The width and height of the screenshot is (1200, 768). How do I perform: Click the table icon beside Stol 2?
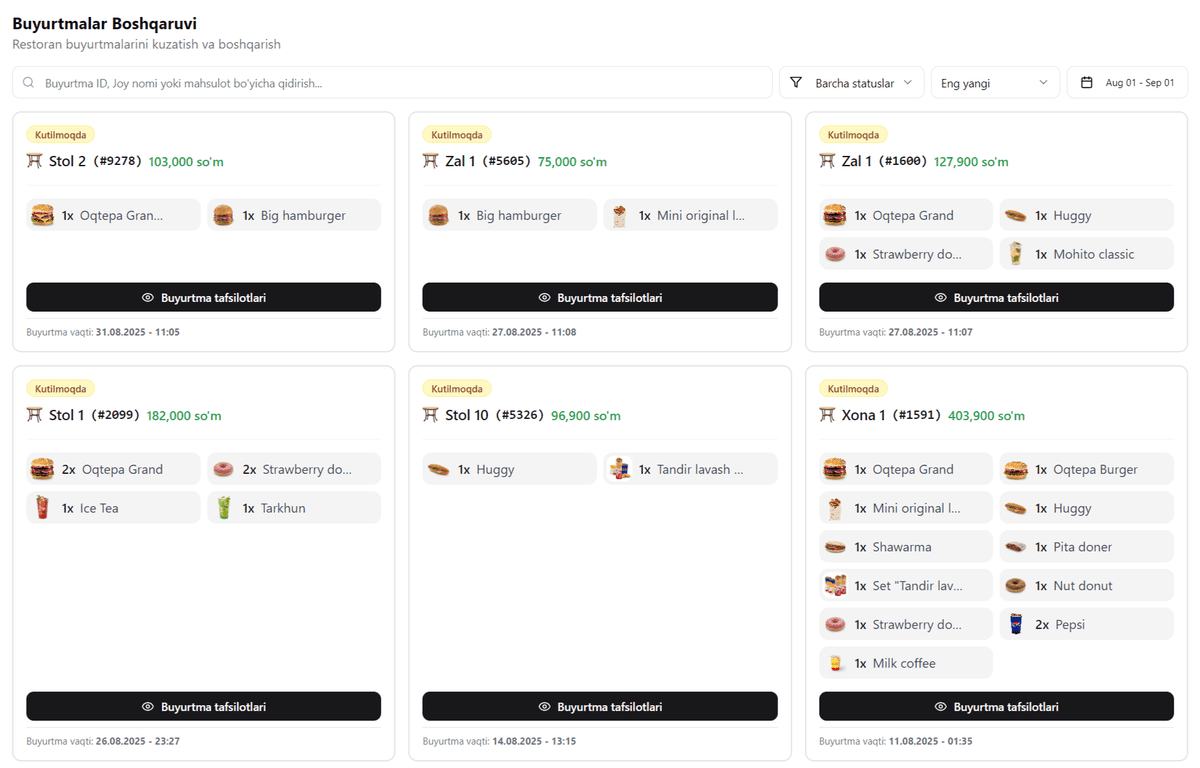pos(35,161)
